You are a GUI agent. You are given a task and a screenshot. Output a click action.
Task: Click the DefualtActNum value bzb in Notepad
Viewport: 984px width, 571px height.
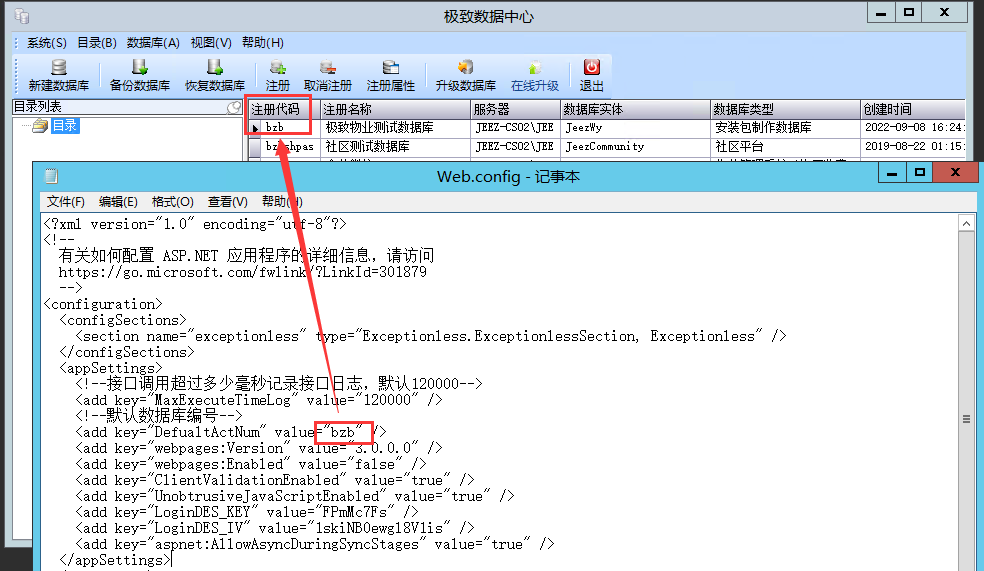point(342,432)
